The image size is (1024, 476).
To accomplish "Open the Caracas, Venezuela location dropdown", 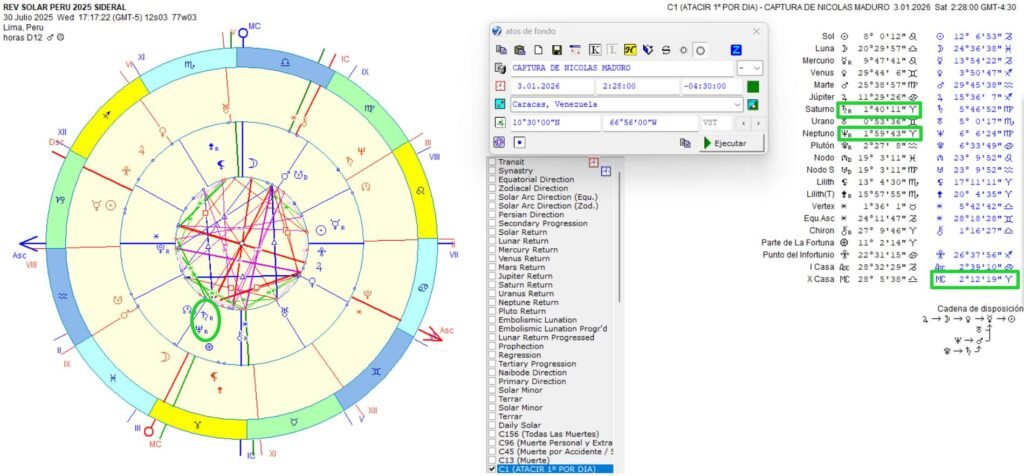I will coord(737,104).
